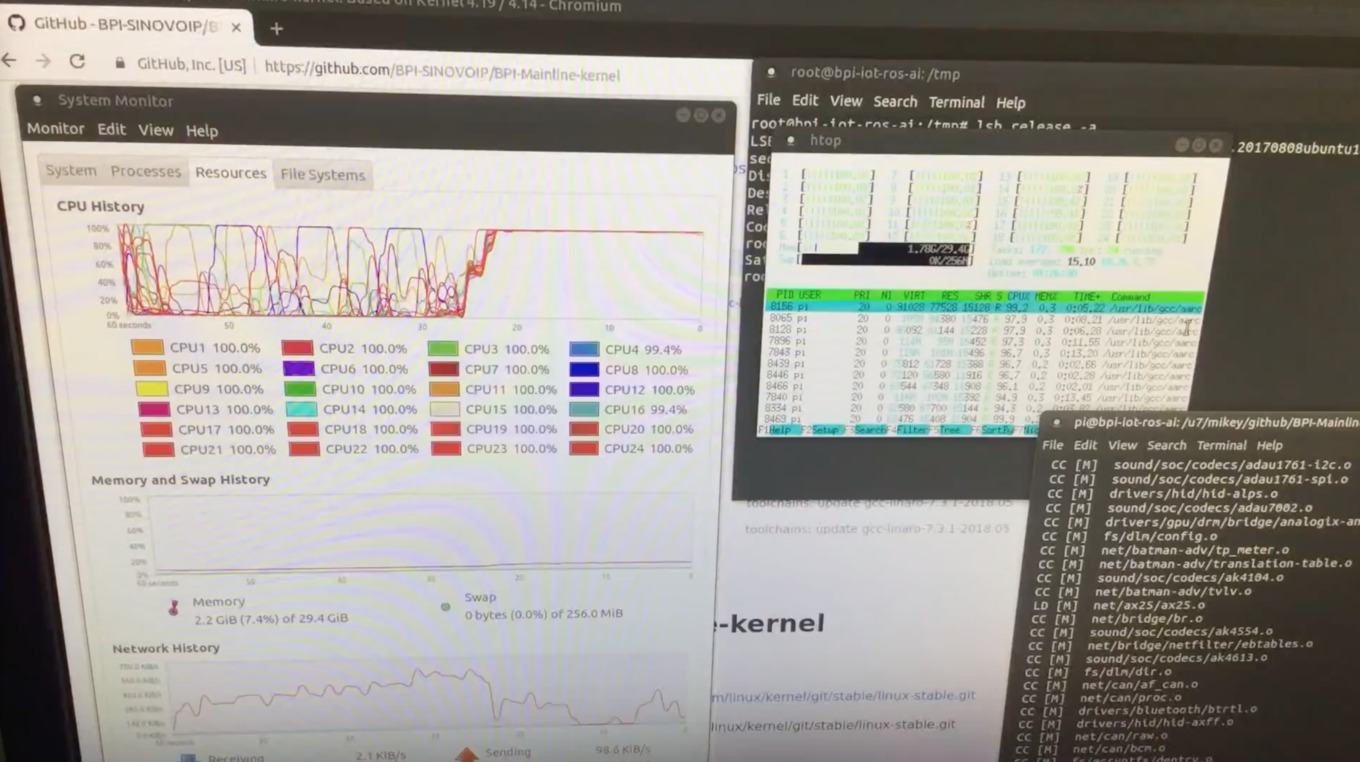Open the Edit menu in System Monitor
Viewport: 1360px width, 762px height.
111,129
